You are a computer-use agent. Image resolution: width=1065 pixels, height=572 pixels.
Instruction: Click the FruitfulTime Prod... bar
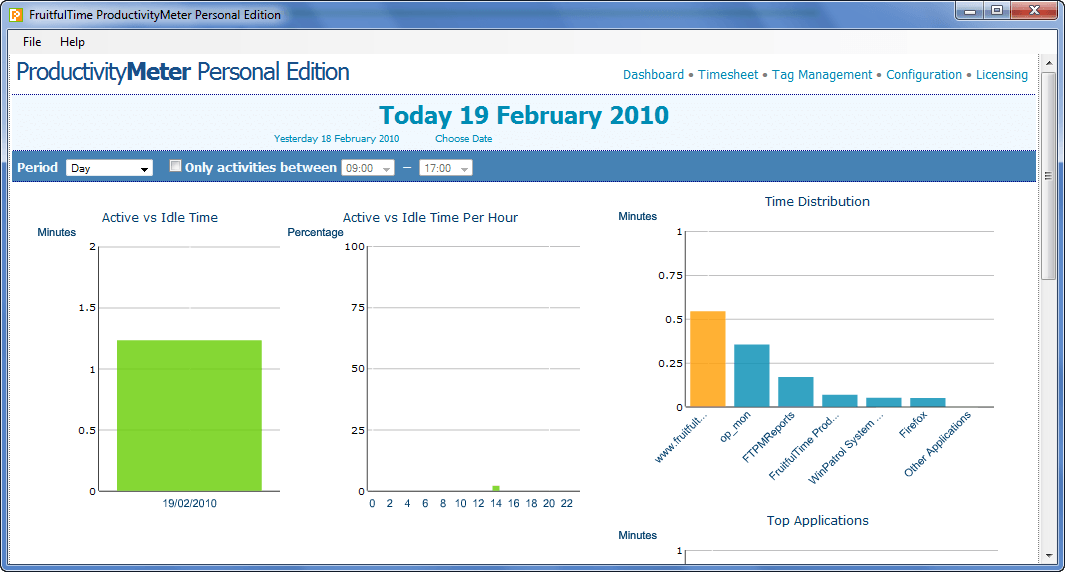pos(840,401)
